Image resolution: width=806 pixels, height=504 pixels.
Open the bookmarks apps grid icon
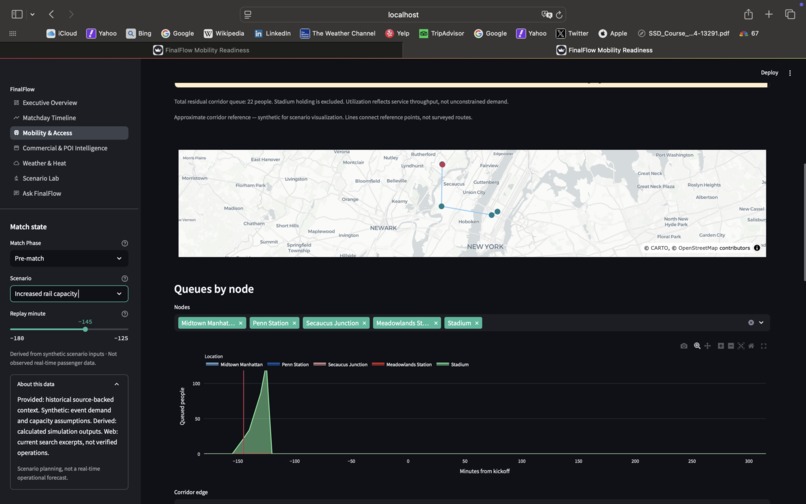[13, 33]
